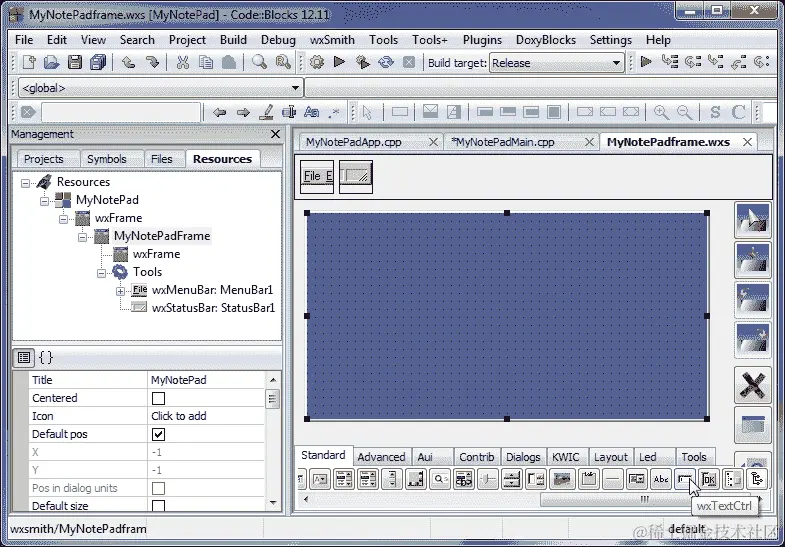Collapse the Resources root node
The width and height of the screenshot is (785, 547).
pyautogui.click(x=25, y=183)
